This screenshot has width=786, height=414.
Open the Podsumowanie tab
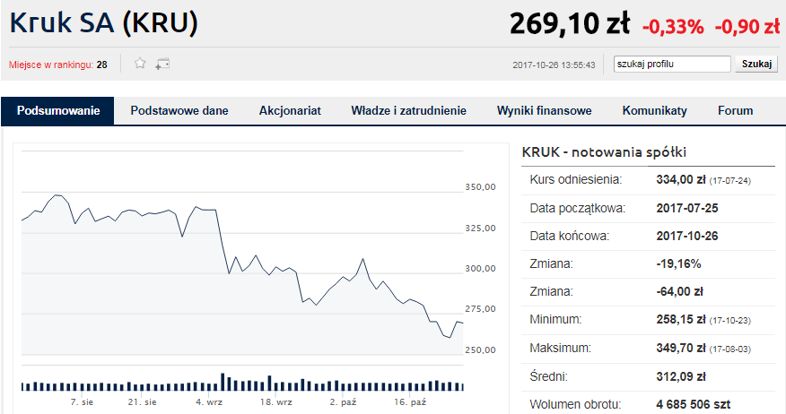(58, 111)
